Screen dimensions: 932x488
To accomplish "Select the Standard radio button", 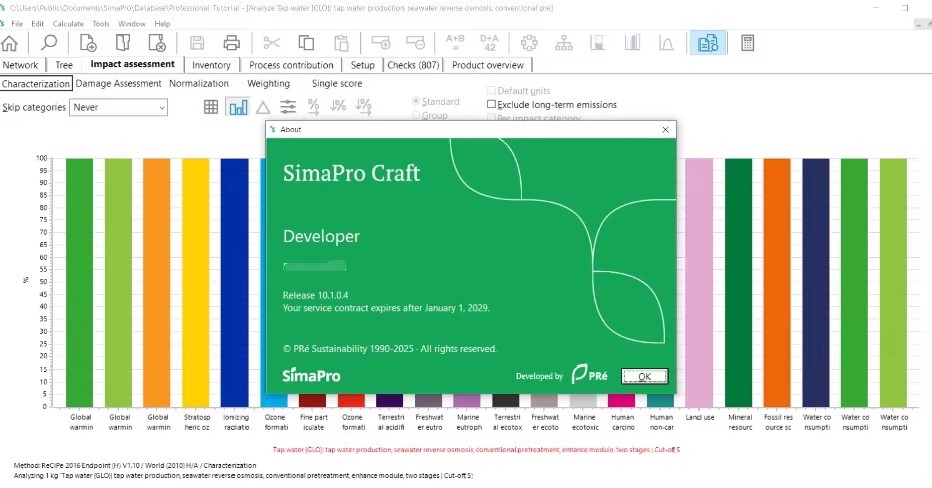I will (416, 101).
